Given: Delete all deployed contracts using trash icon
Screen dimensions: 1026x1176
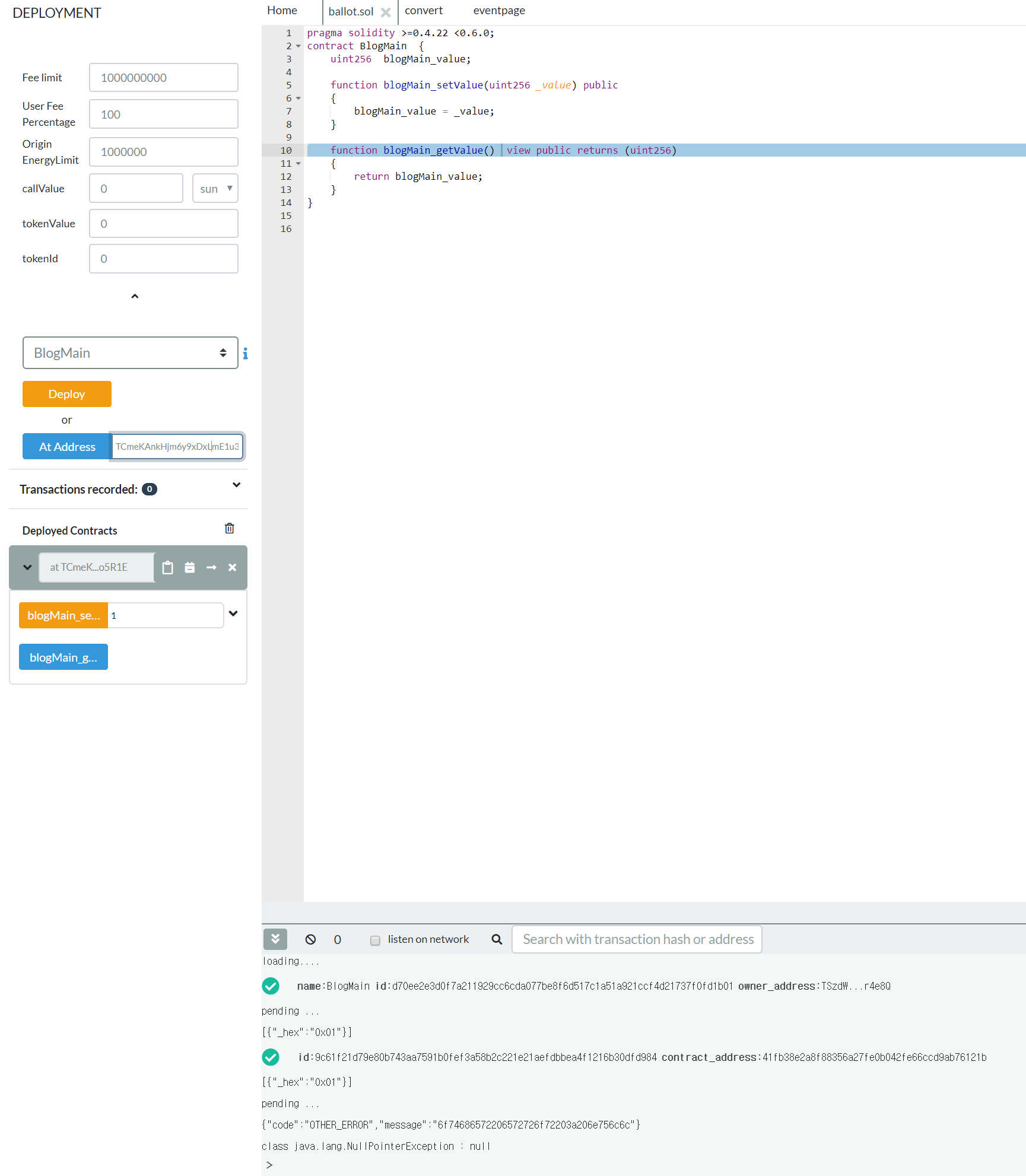Looking at the screenshot, I should point(230,528).
